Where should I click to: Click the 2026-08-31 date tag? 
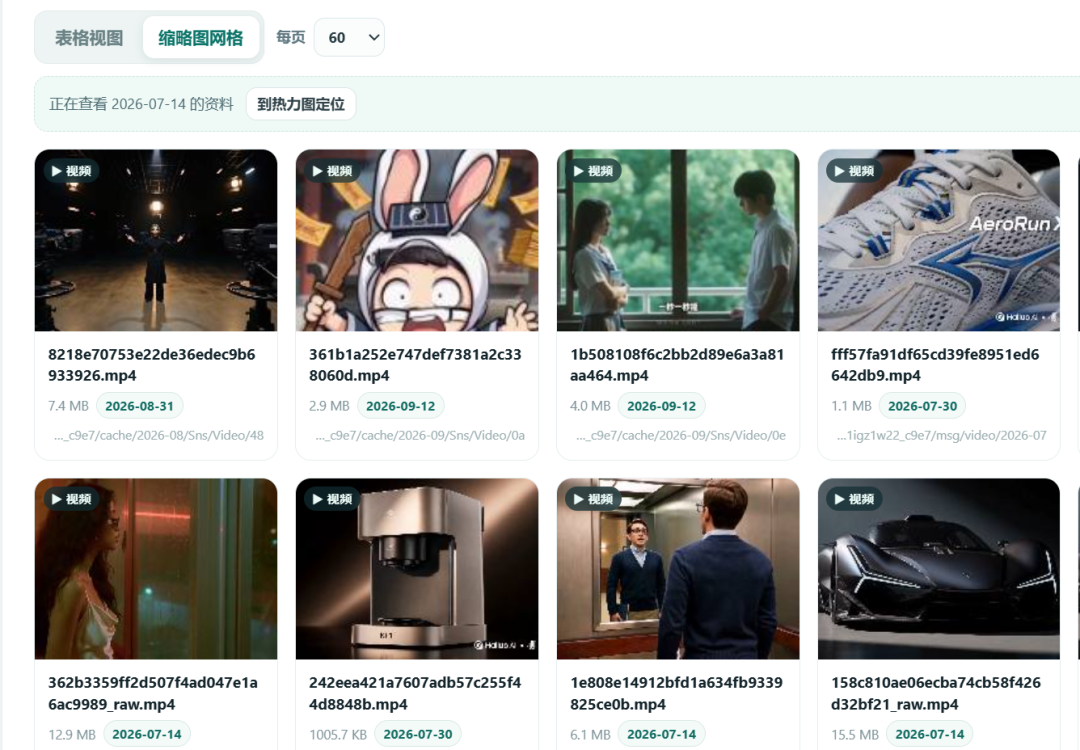[x=139, y=406]
